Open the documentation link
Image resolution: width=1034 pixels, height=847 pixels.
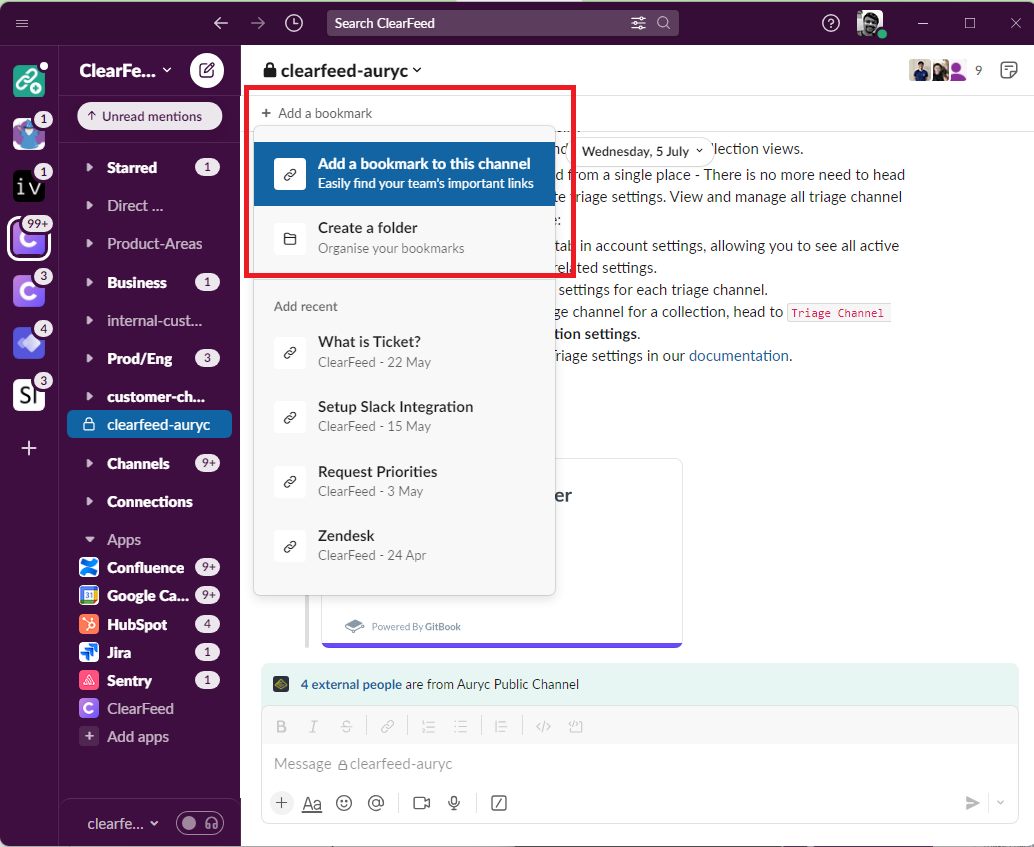[739, 356]
